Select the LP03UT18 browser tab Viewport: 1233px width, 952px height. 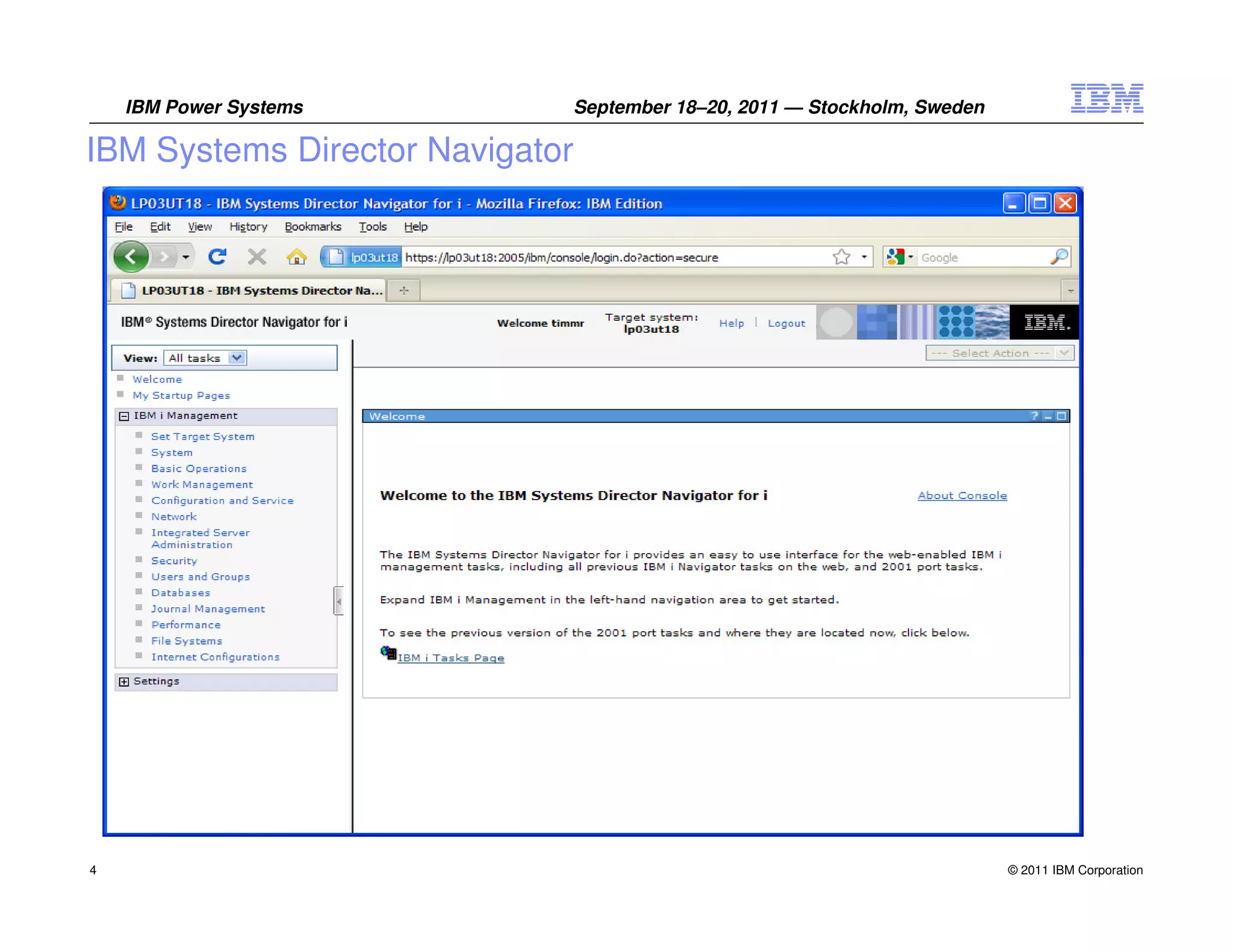[x=248, y=290]
